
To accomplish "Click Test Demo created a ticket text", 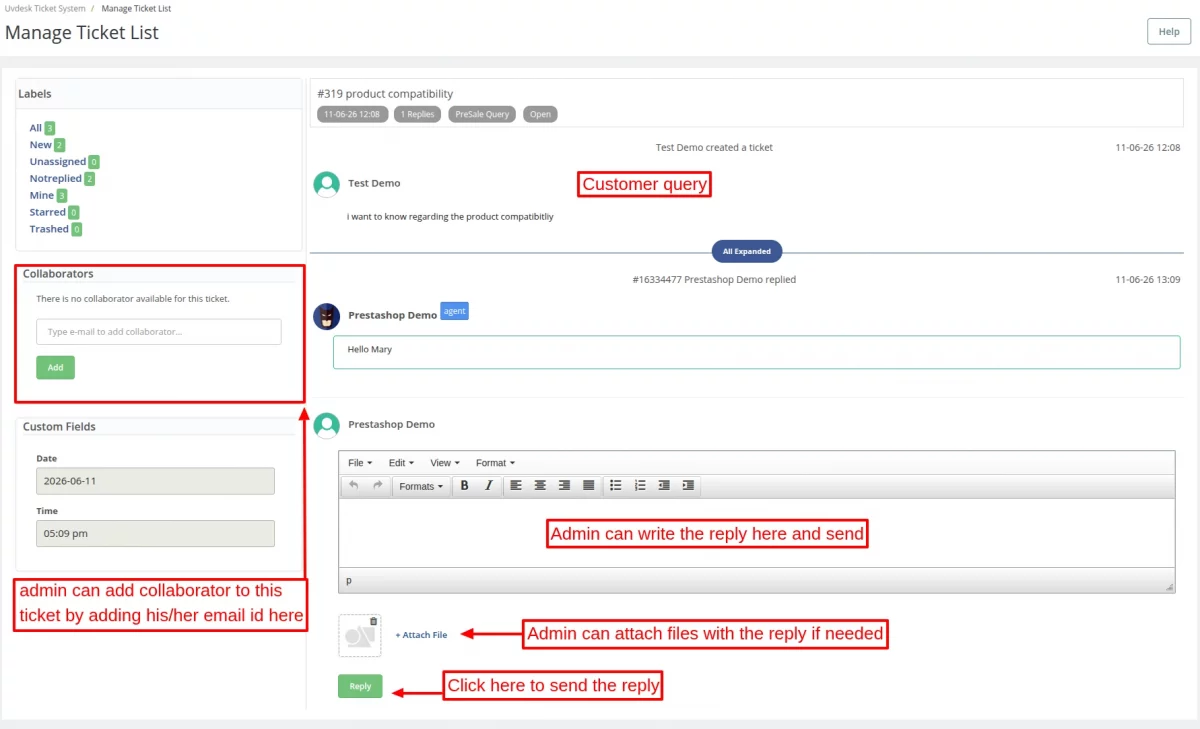I will click(x=714, y=147).
